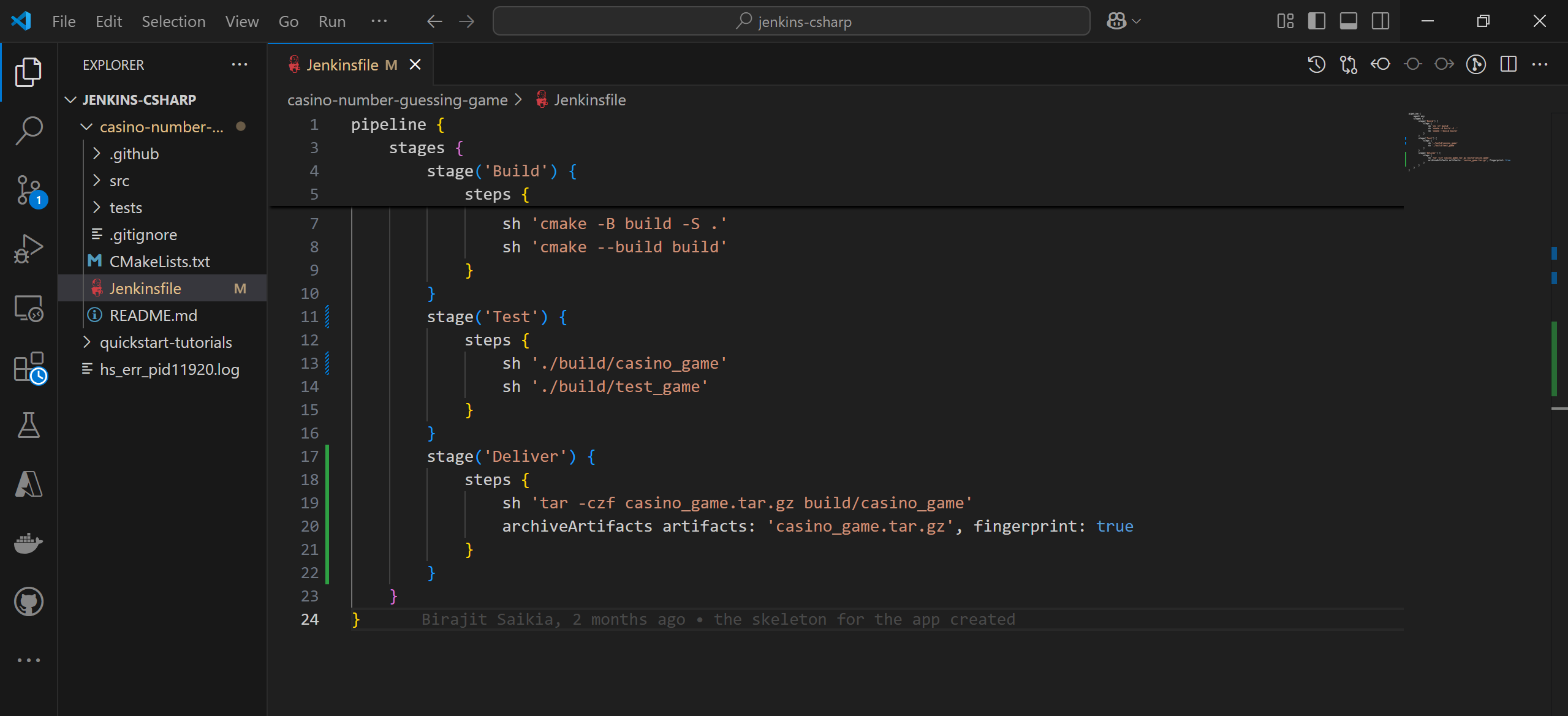The height and width of the screenshot is (716, 1568).
Task: Go forward in navigation history
Action: [x=467, y=21]
